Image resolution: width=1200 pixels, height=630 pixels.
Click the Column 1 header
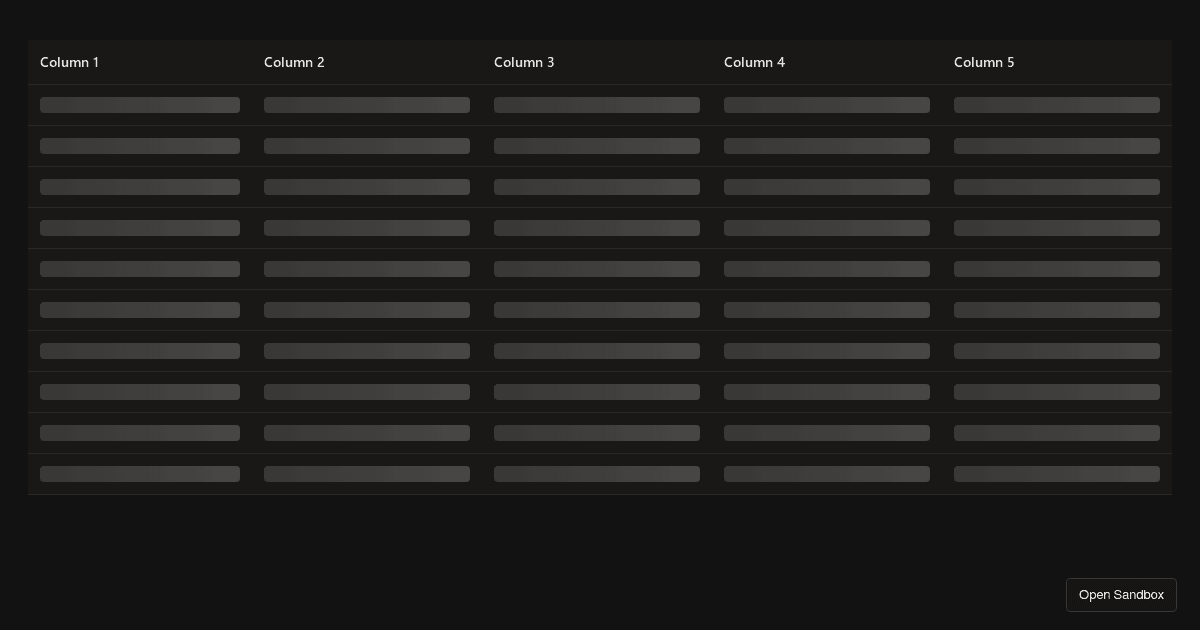click(x=69, y=62)
